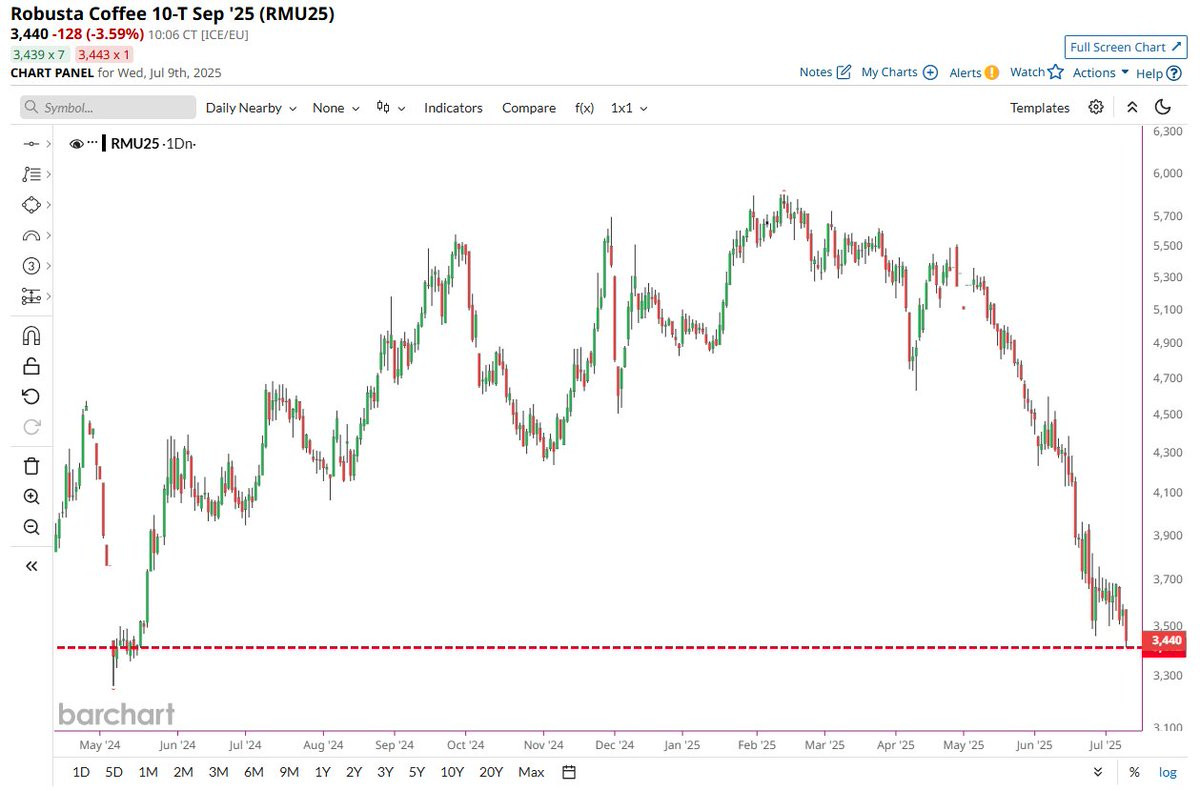Select the 2Y time range
The width and height of the screenshot is (1200, 791).
point(354,772)
